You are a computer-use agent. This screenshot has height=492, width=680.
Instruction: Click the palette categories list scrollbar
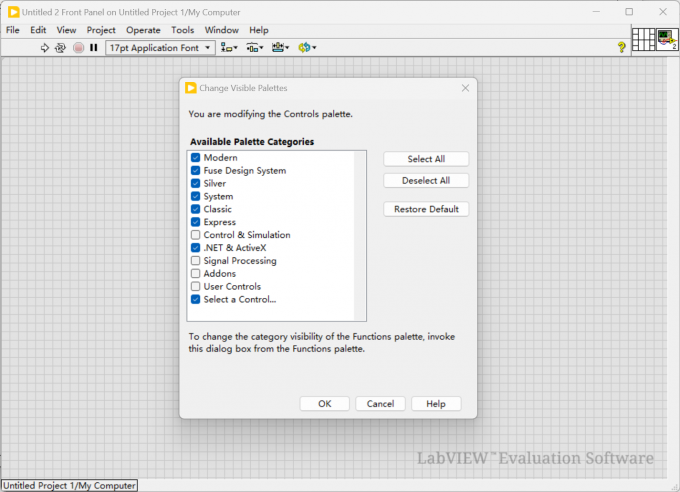(360, 236)
